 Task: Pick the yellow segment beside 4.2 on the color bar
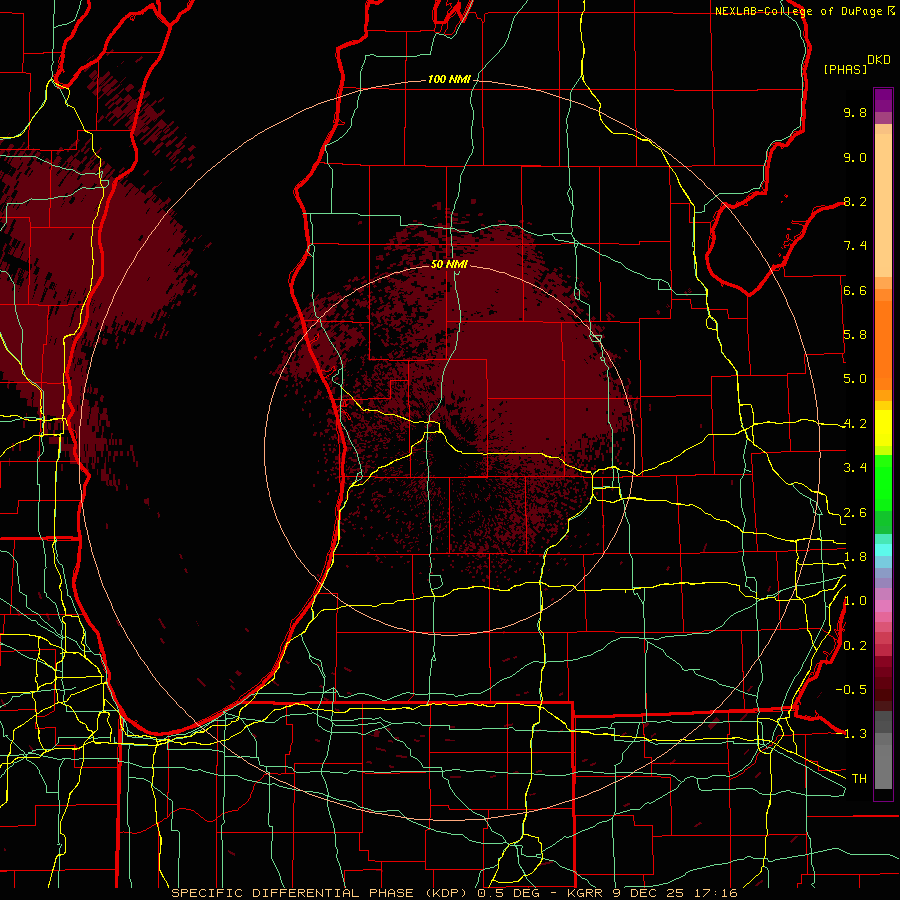pos(883,428)
